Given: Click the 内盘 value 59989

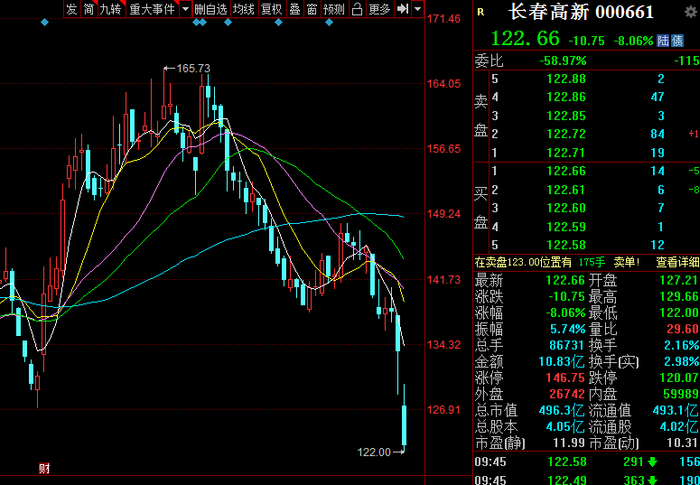Looking at the screenshot, I should coord(679,394).
